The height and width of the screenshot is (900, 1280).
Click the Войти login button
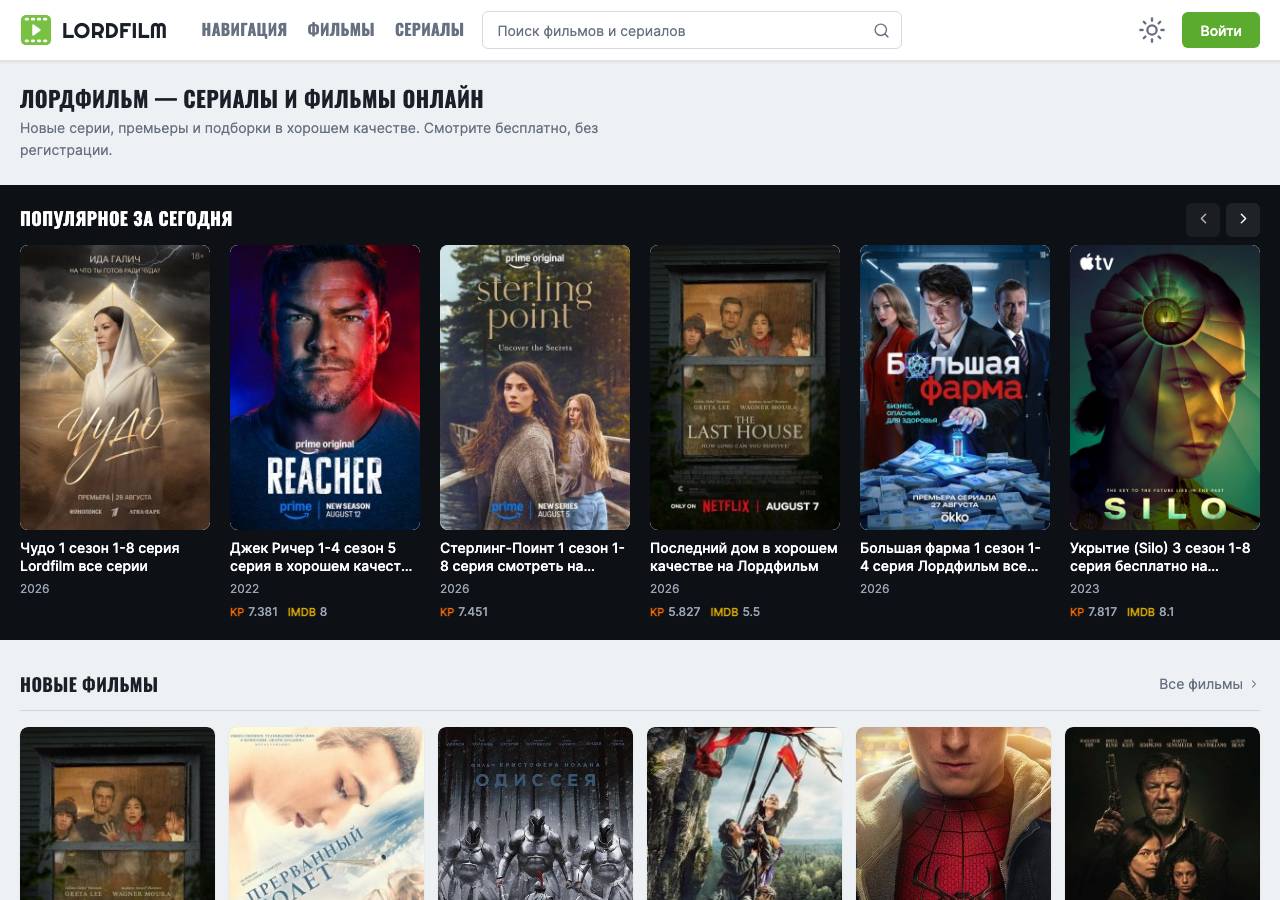(1221, 30)
